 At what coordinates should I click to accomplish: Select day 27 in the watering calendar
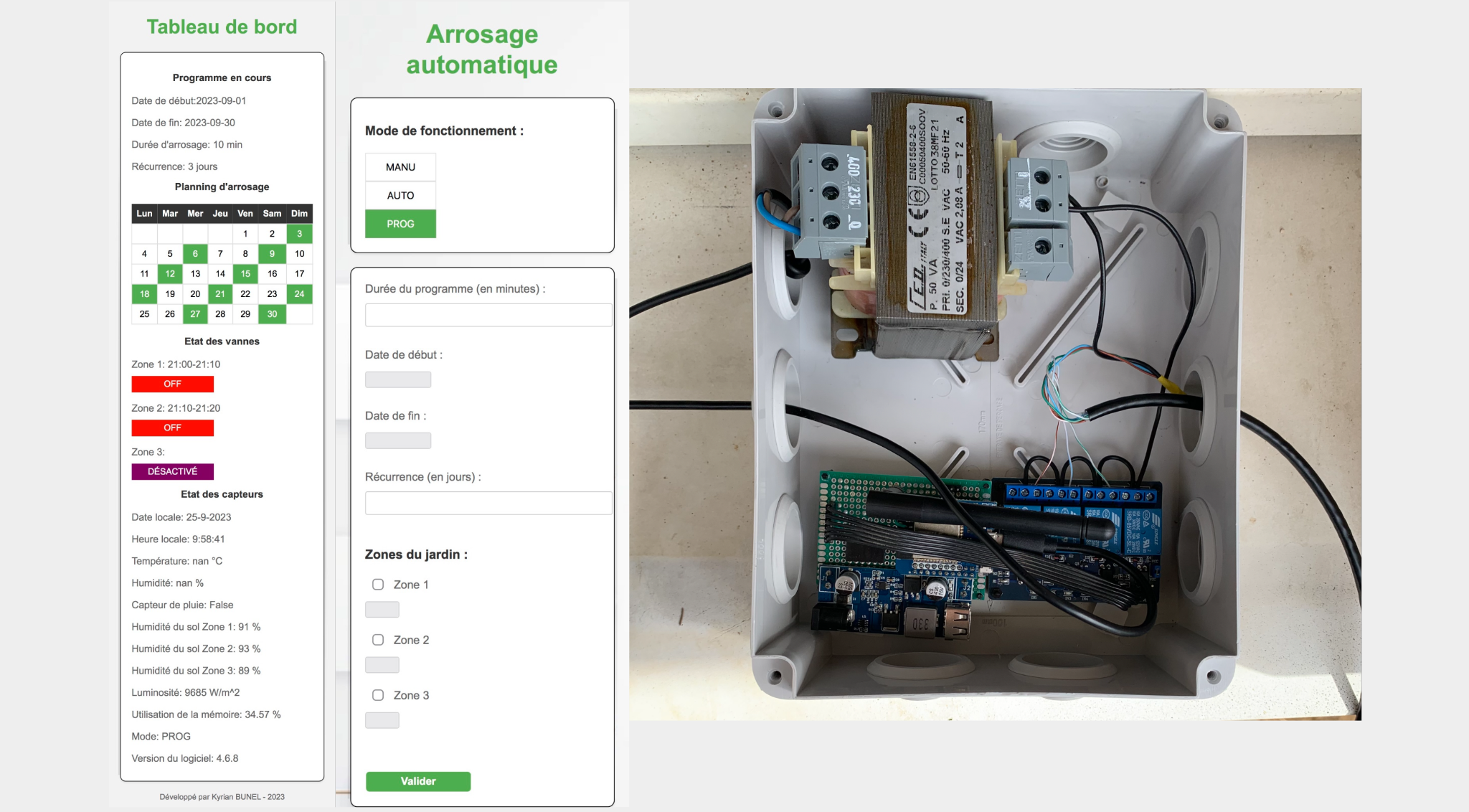[x=195, y=314]
